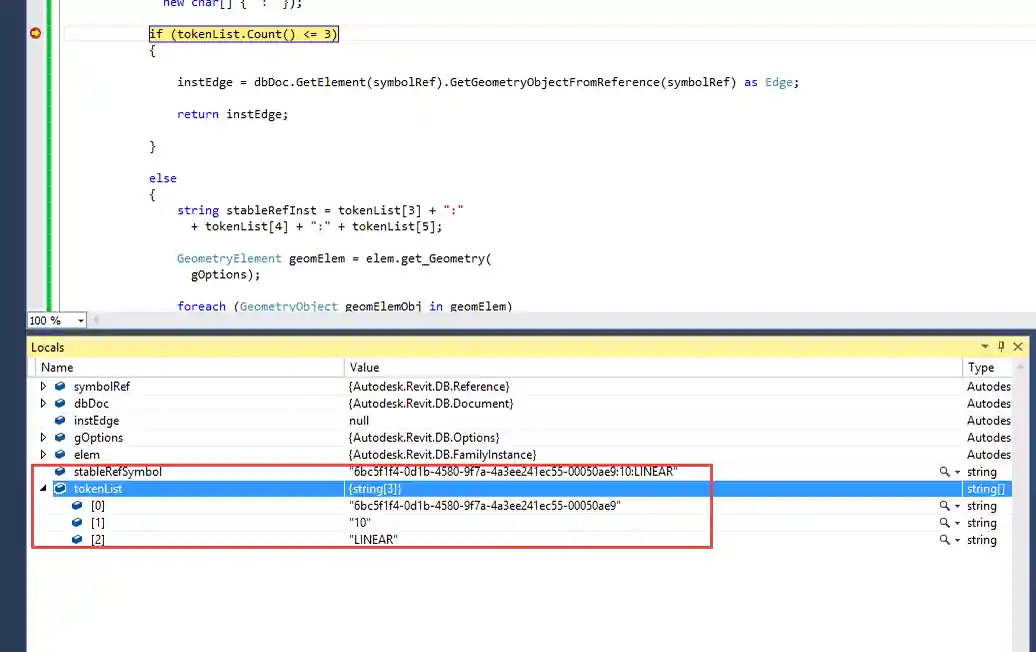Open the 100 % zoom dropdown
1036x652 pixels.
click(80, 321)
